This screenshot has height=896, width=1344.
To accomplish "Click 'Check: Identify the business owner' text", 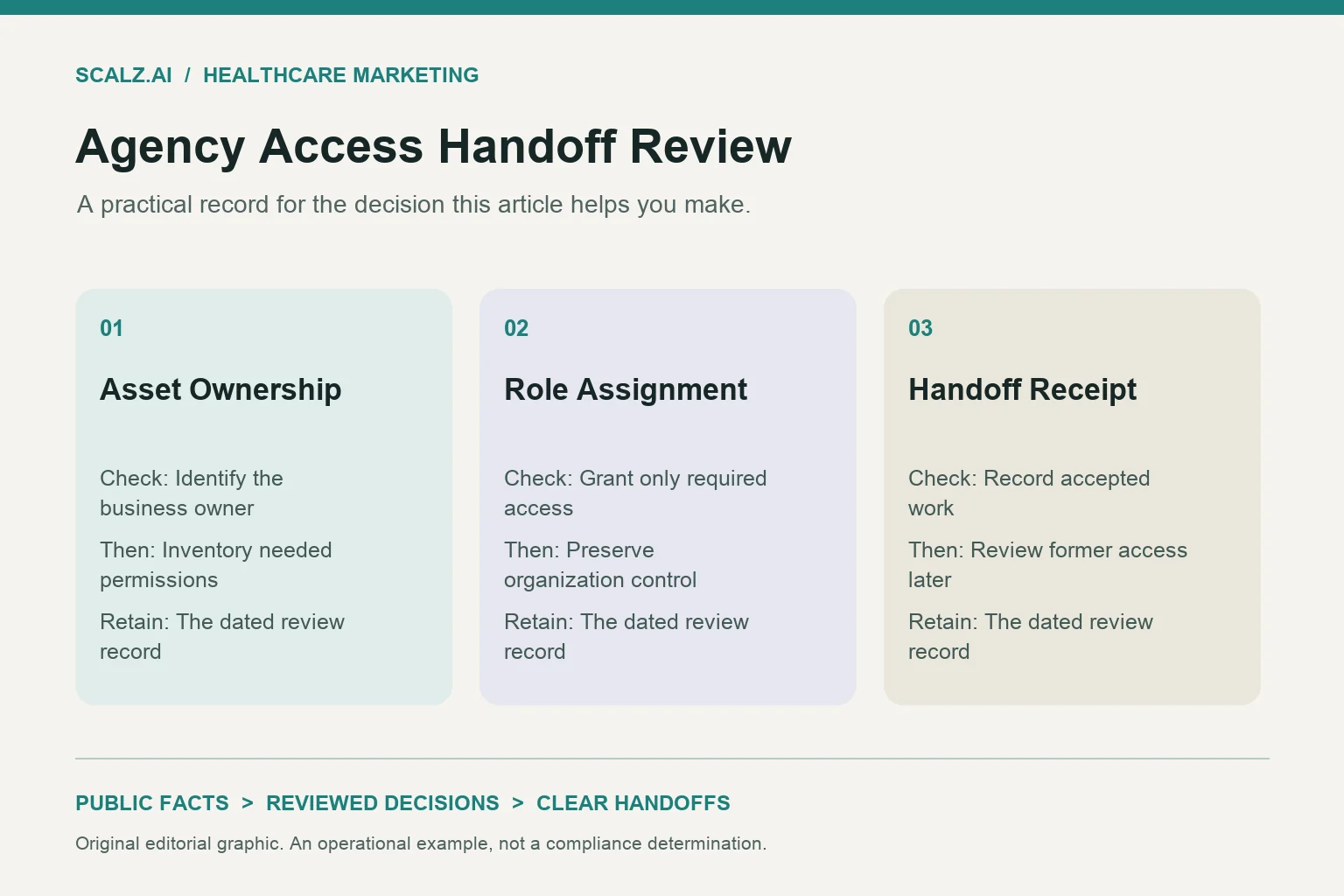I will (x=192, y=493).
